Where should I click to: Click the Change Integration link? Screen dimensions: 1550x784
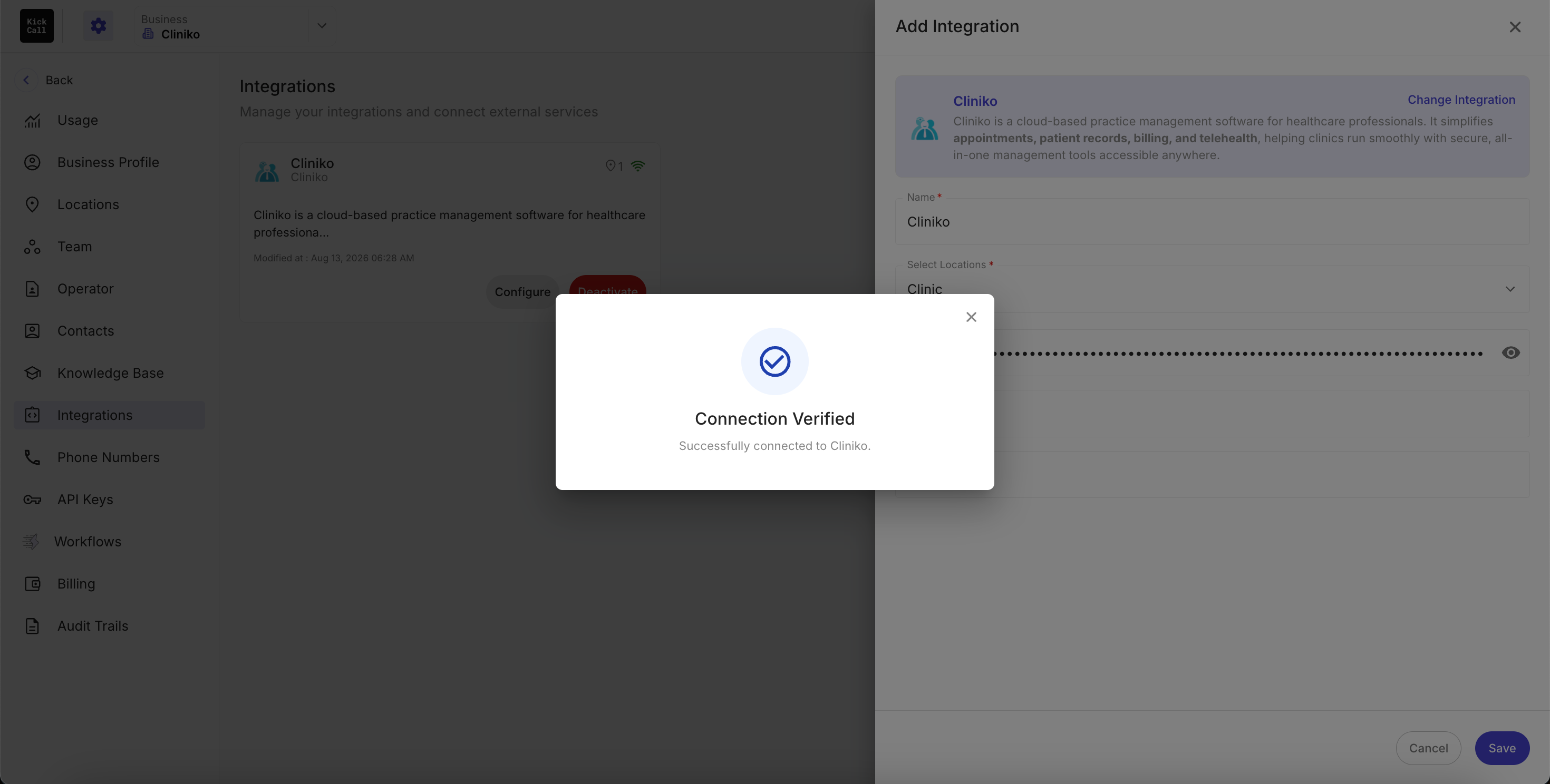[x=1461, y=100]
